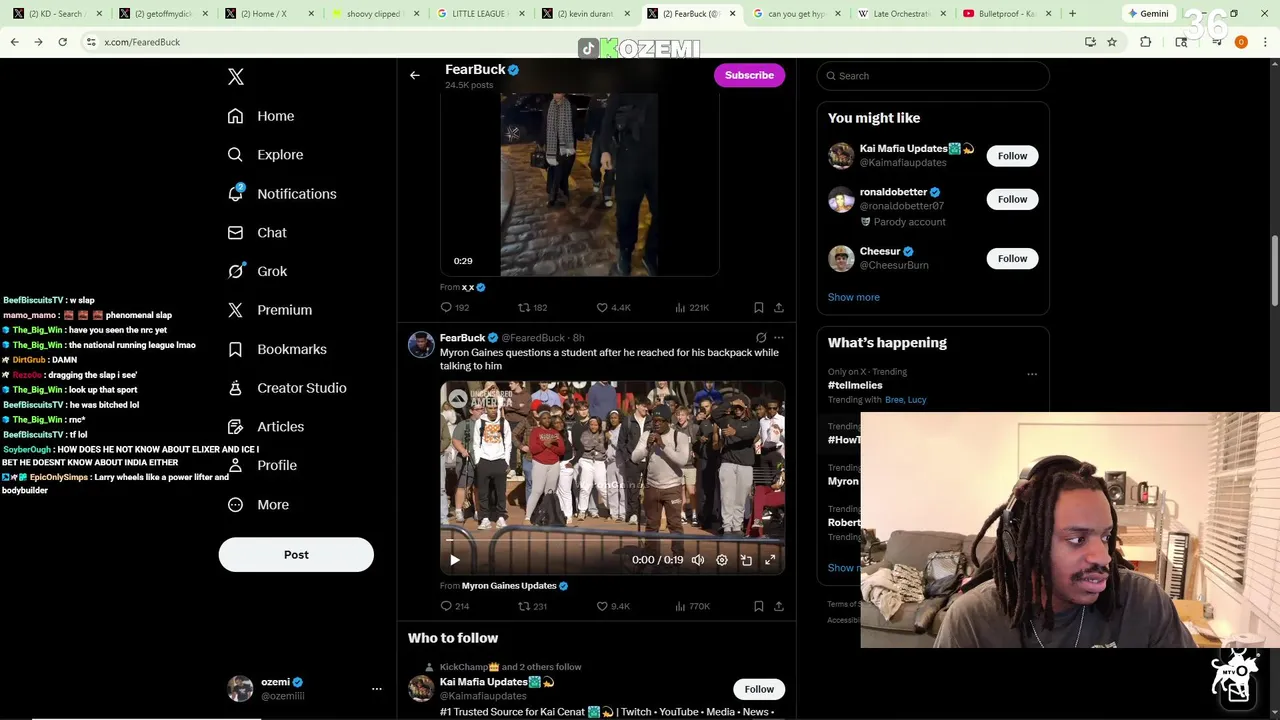
Task: Switch to the shoovy clipped tab
Action: click(374, 14)
